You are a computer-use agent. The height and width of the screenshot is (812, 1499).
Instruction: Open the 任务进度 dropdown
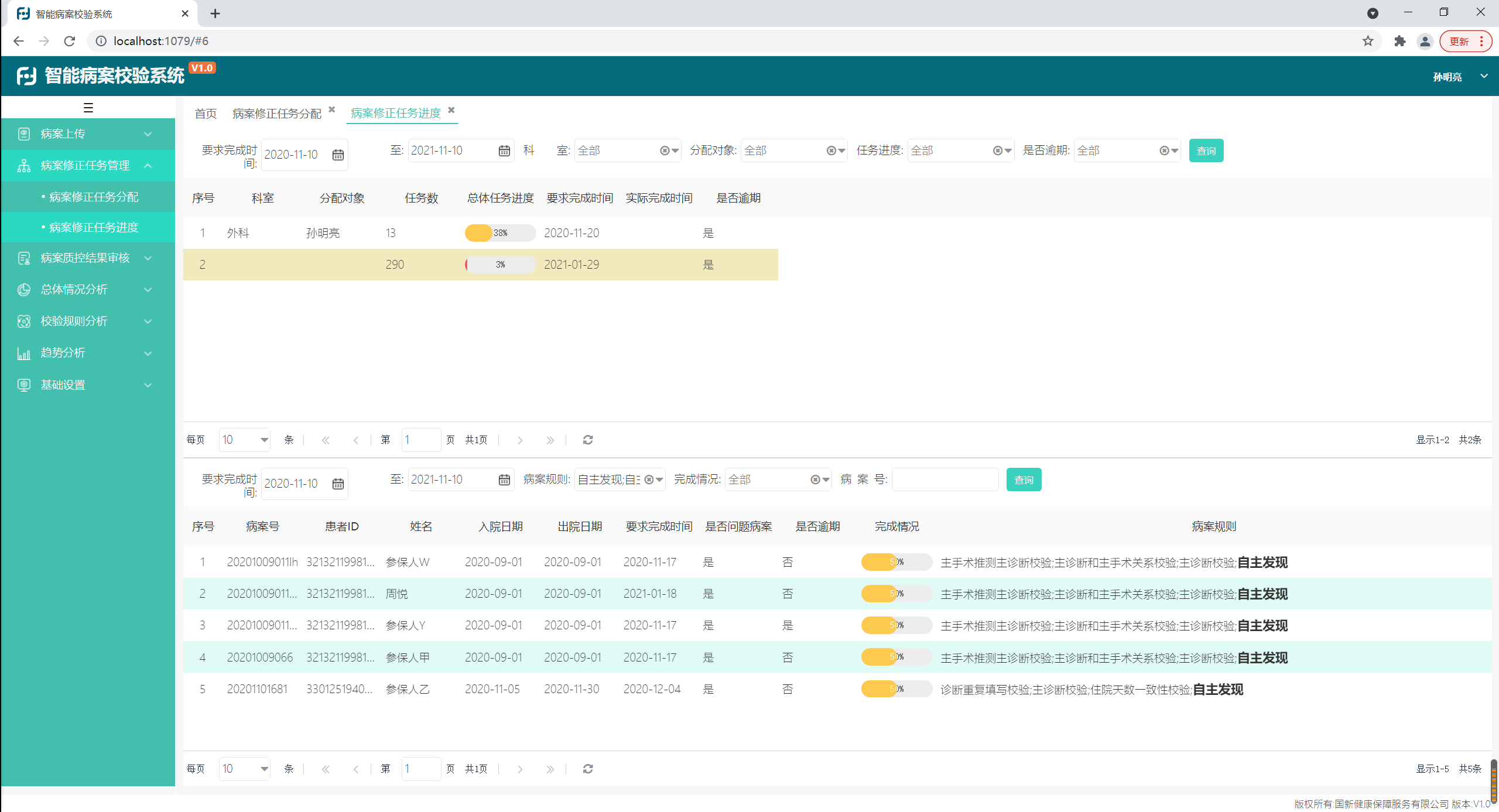point(1008,151)
